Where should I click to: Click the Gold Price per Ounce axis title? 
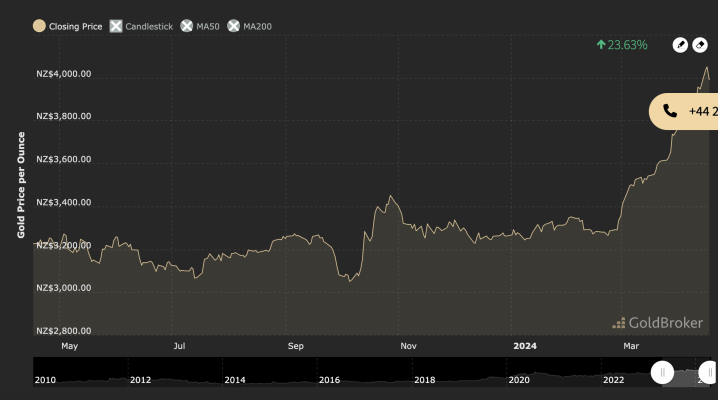point(21,185)
